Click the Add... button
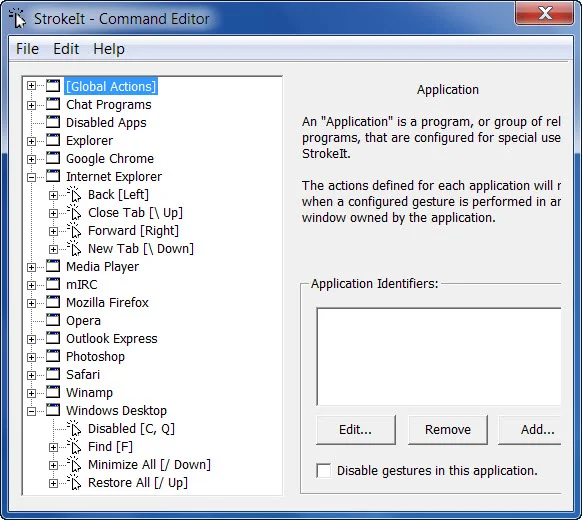 530,429
